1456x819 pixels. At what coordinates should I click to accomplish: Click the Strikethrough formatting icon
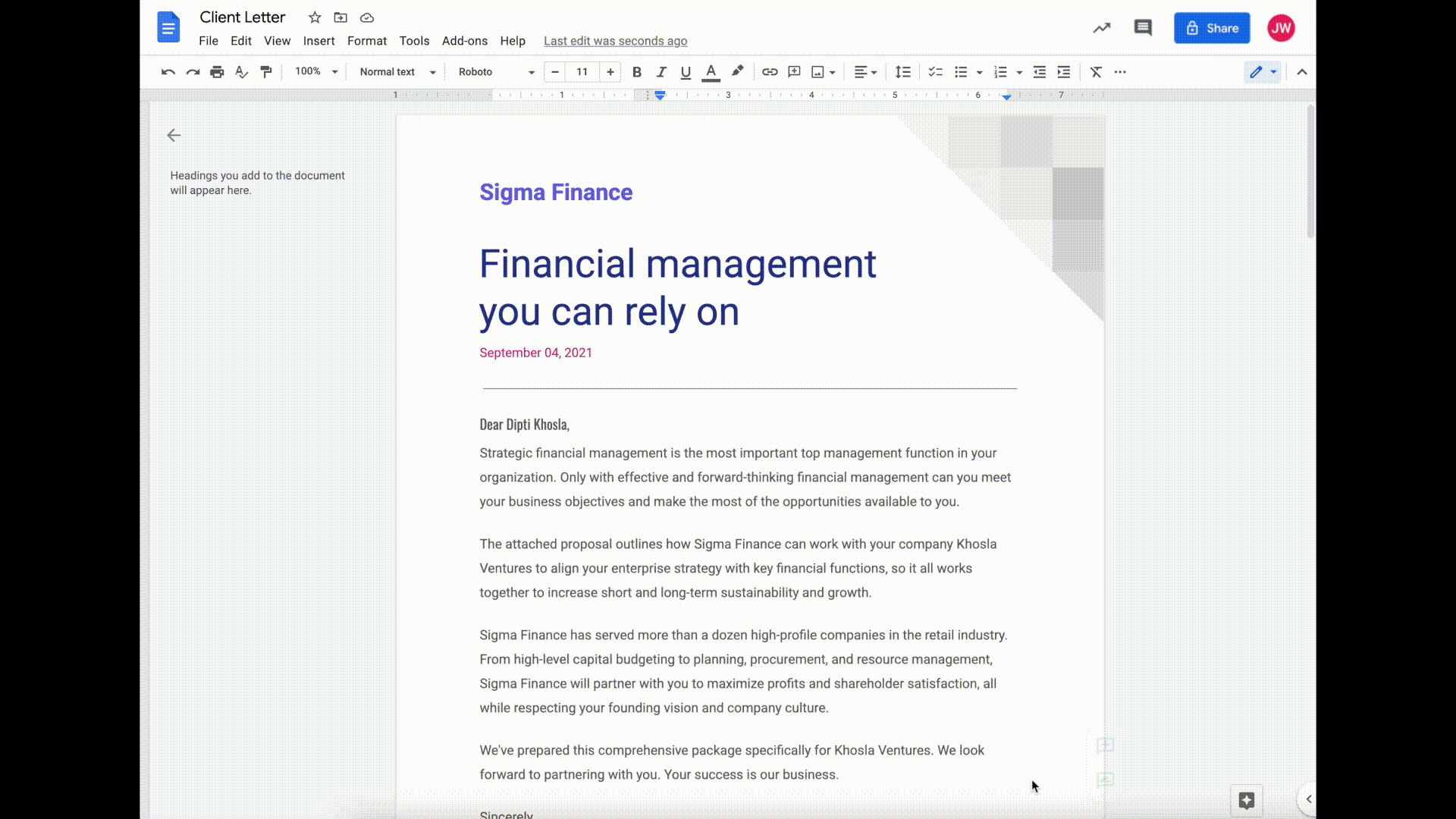(x=1096, y=71)
